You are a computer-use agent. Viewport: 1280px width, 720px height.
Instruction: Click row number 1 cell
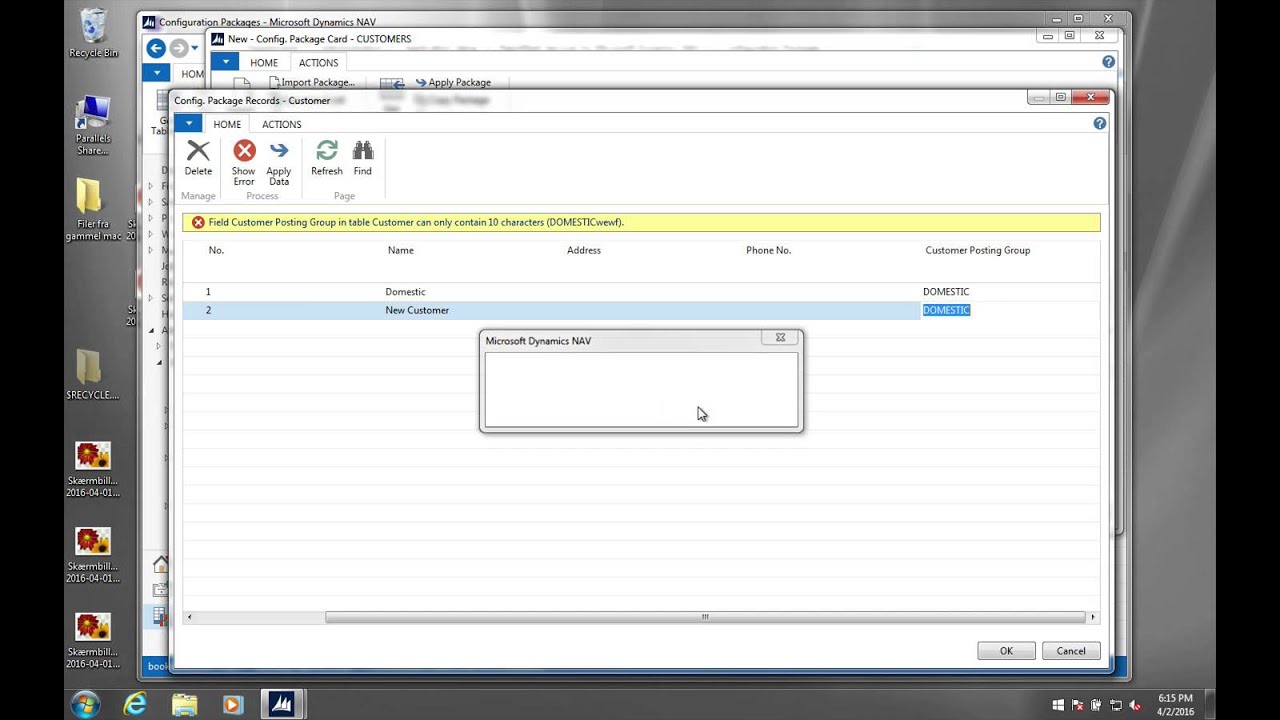tap(208, 292)
